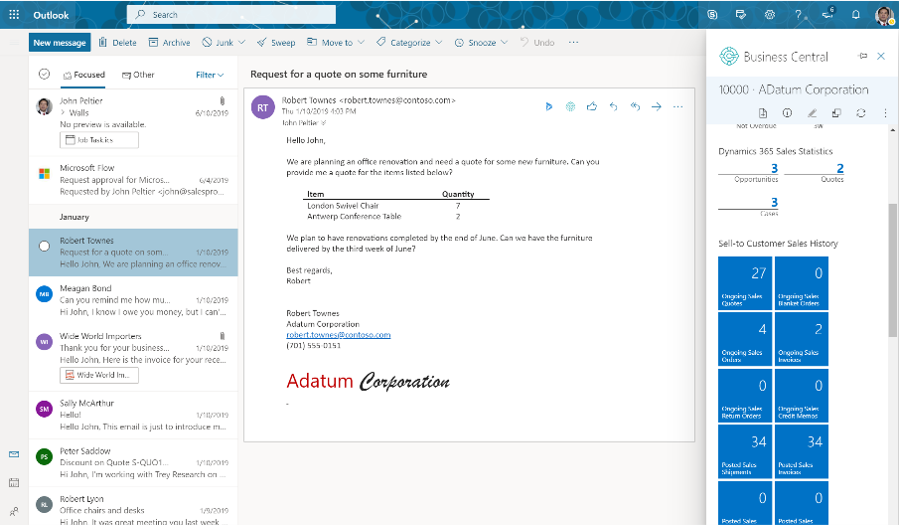Image resolution: width=899 pixels, height=525 pixels.
Task: Click the refresh icon in Business Central pane
Action: click(861, 114)
